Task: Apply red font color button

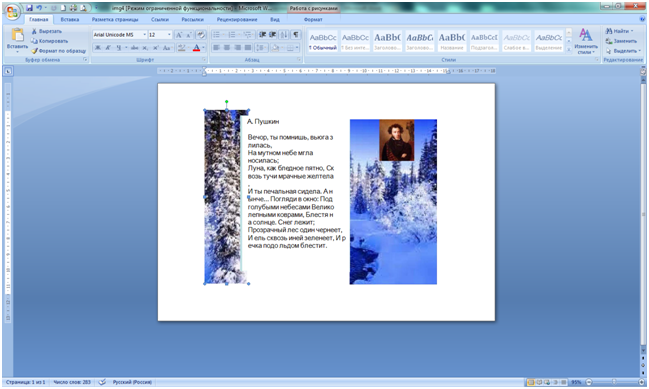Action: pyautogui.click(x=197, y=48)
